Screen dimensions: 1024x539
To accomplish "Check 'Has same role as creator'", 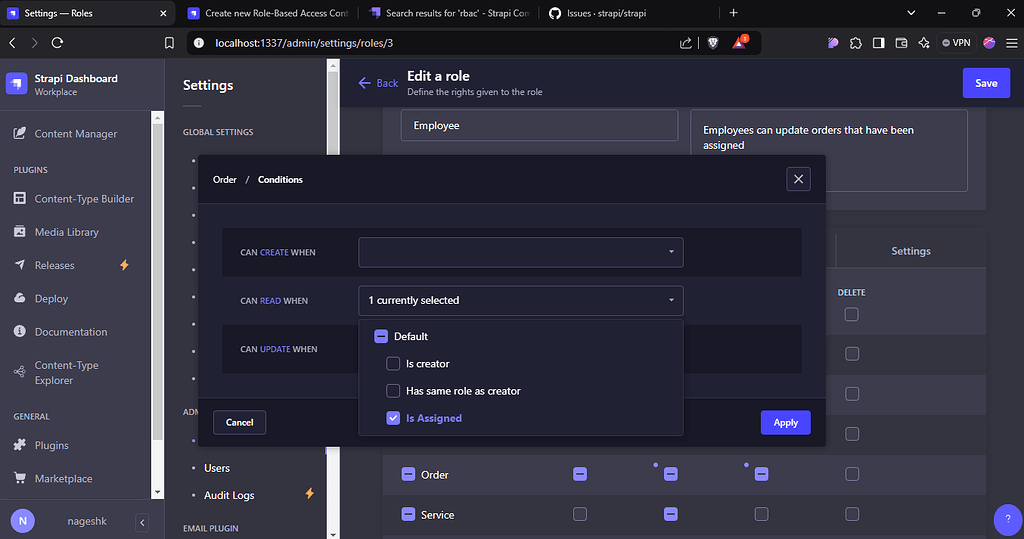I will pos(393,391).
